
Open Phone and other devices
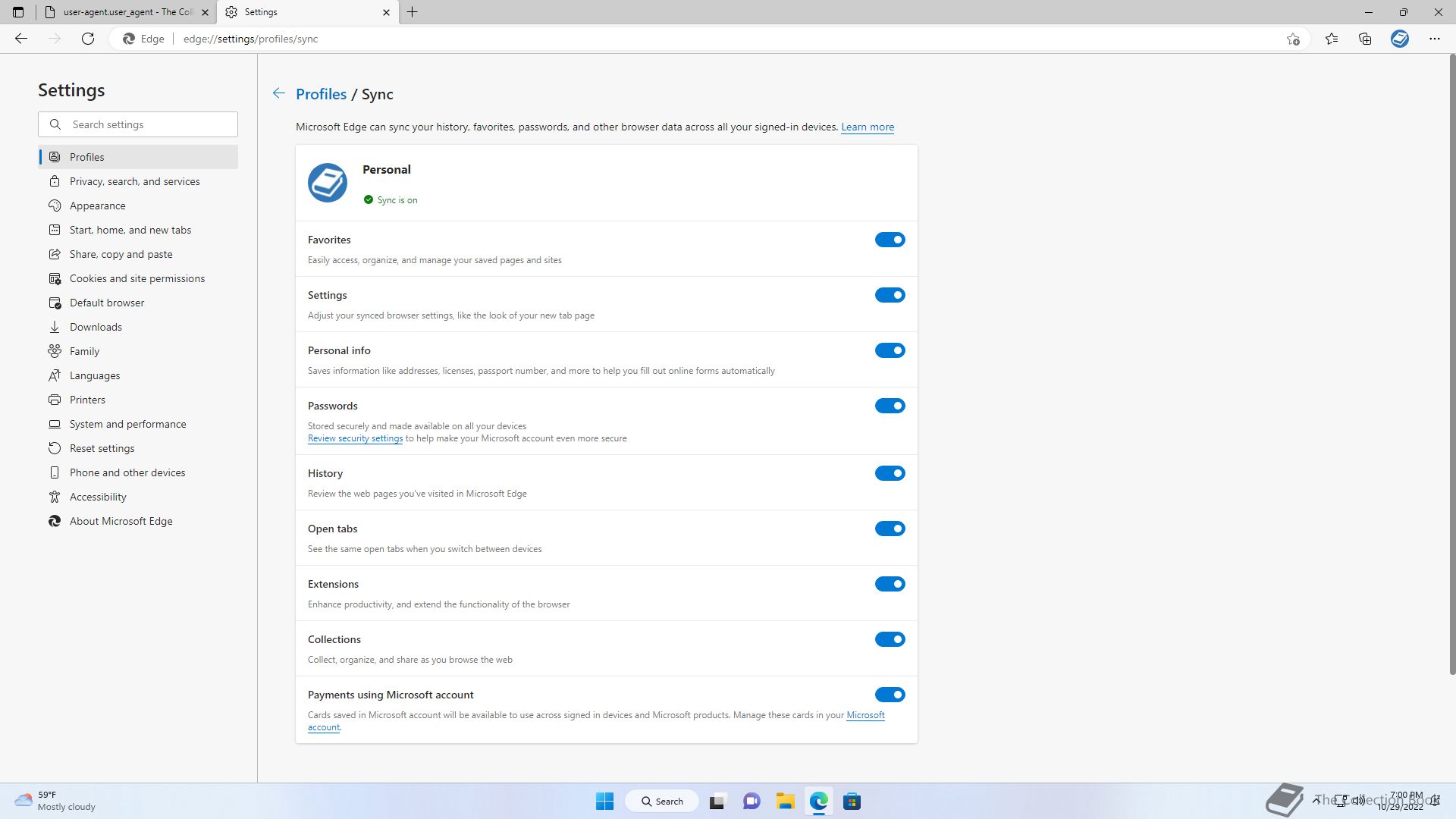point(138,472)
